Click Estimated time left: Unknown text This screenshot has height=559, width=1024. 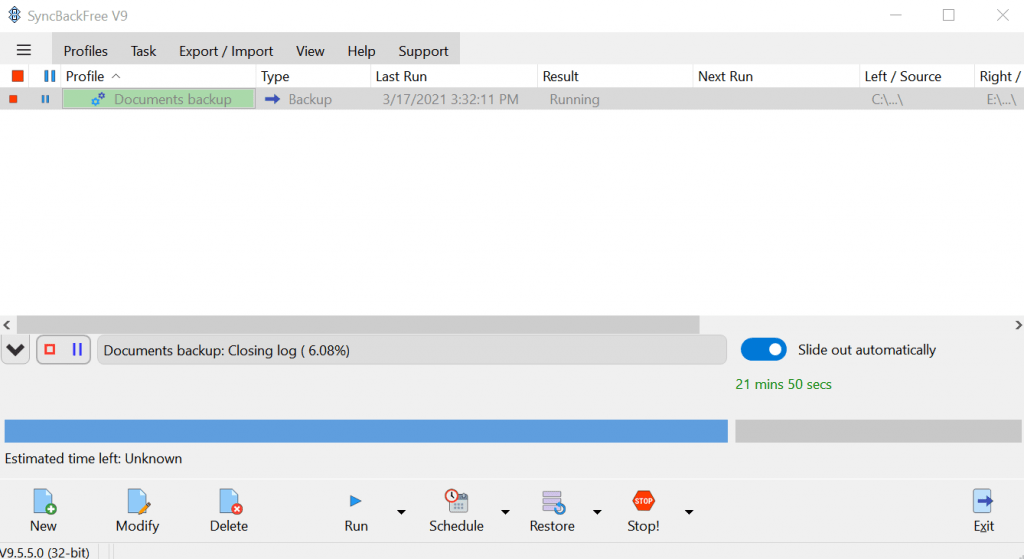93,458
